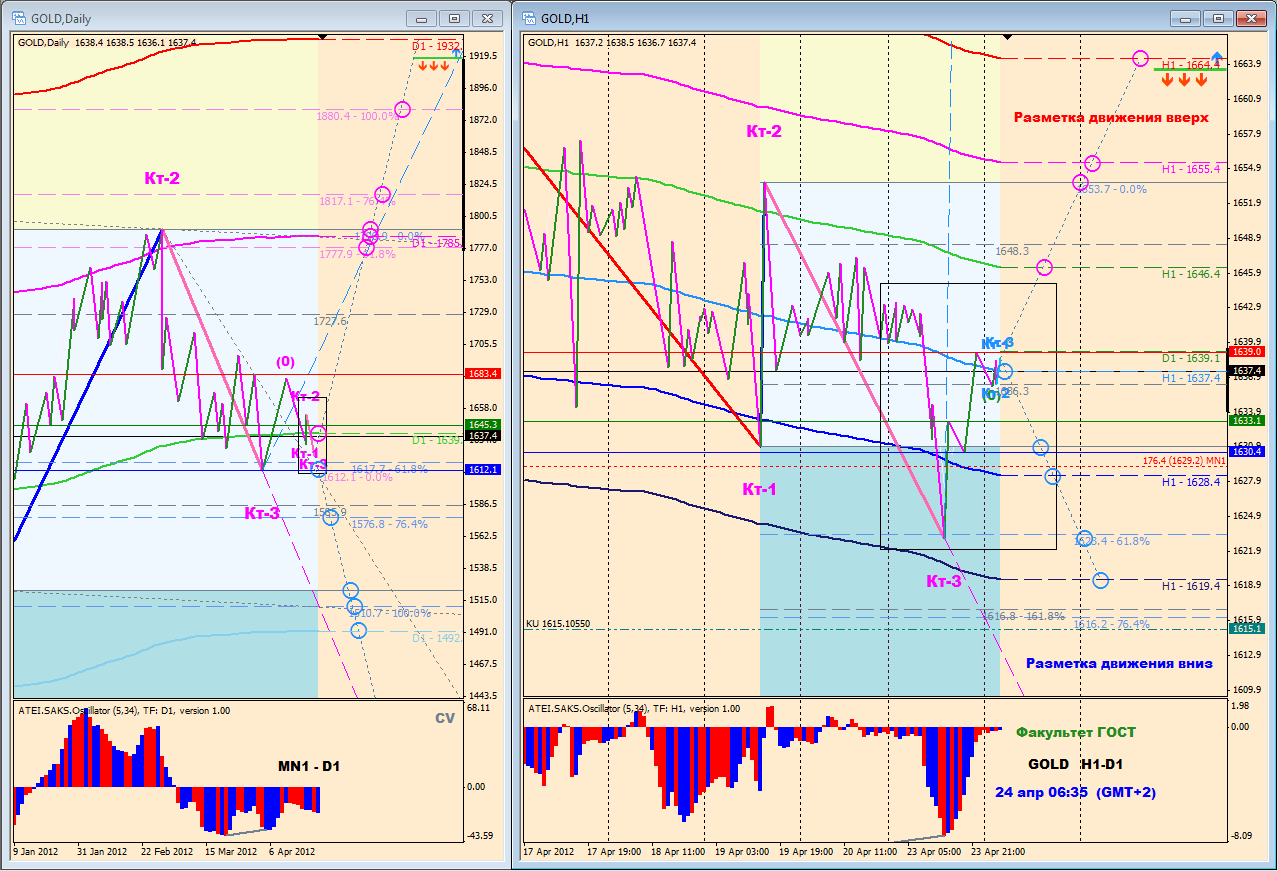1278x871 pixels.
Task: Select the blue up arrow above 1663.4 price
Action: pos(1216,57)
